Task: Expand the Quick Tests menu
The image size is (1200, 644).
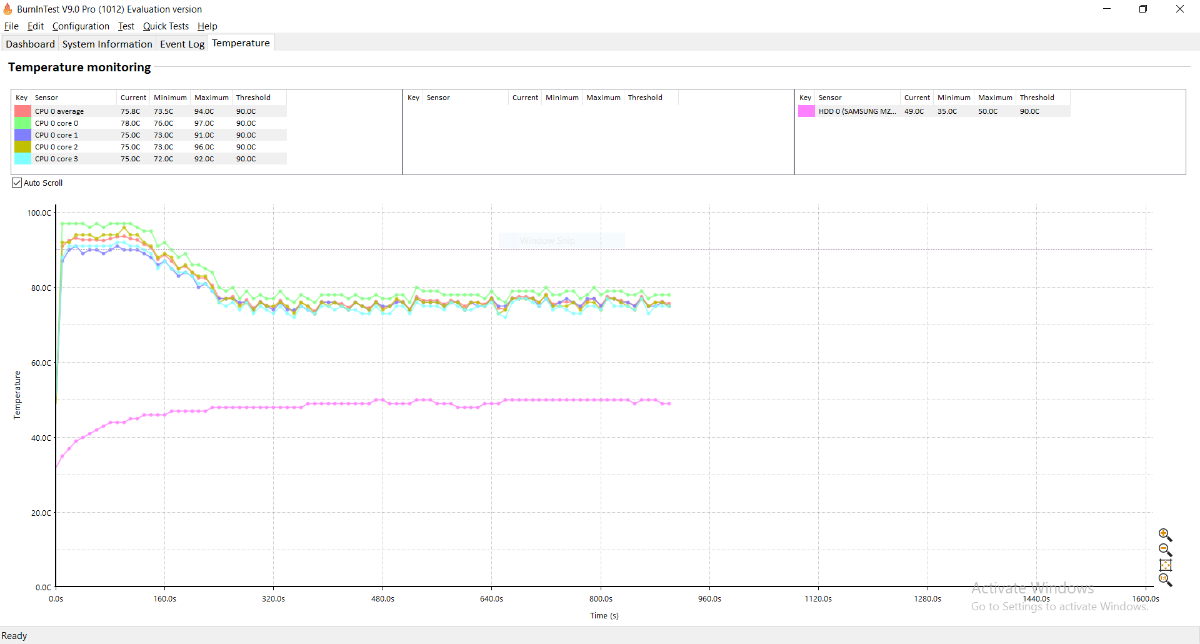Action: tap(165, 26)
